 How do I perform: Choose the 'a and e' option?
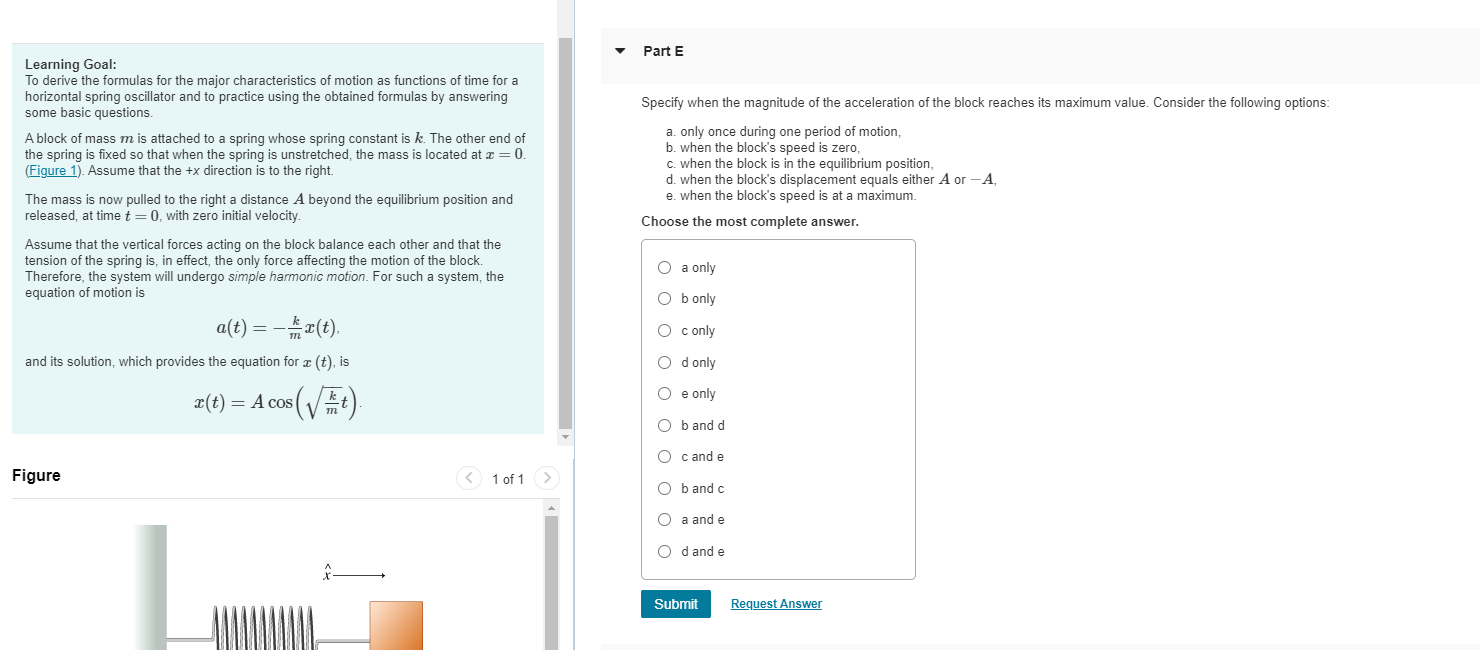click(x=664, y=519)
